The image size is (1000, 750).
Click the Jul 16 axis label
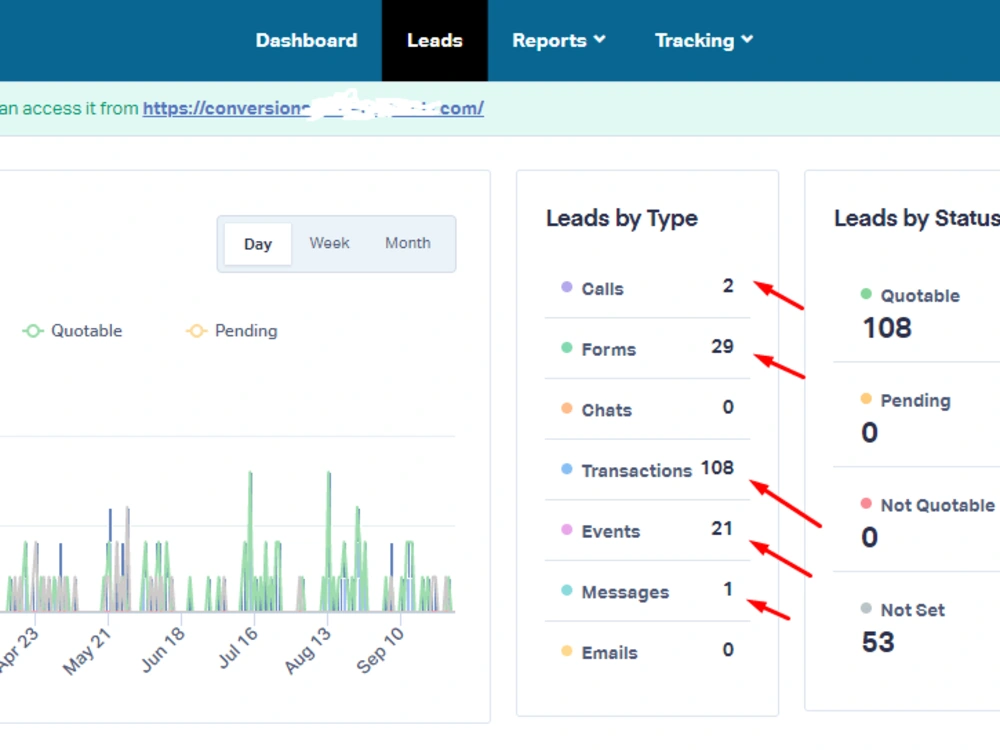[x=238, y=648]
